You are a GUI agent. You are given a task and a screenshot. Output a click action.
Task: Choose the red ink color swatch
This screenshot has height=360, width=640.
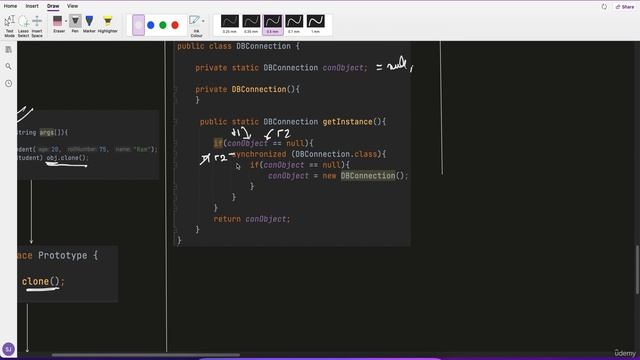pyautogui.click(x=175, y=25)
